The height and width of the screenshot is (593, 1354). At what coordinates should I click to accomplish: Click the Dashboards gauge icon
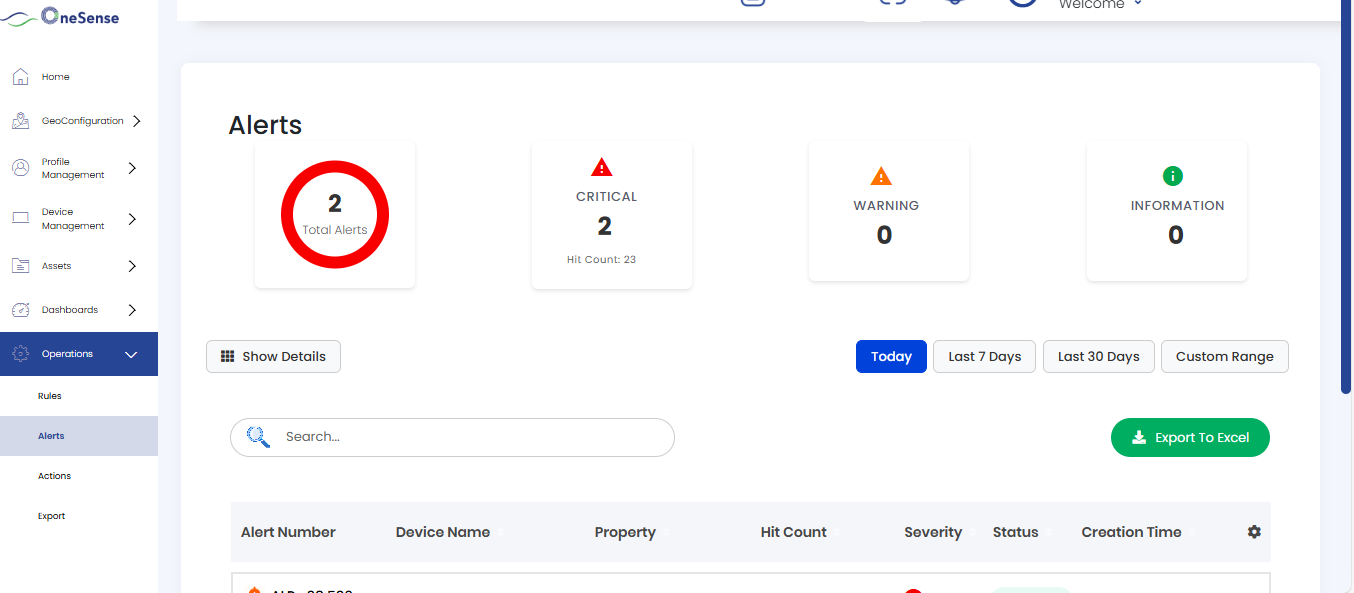(x=20, y=310)
